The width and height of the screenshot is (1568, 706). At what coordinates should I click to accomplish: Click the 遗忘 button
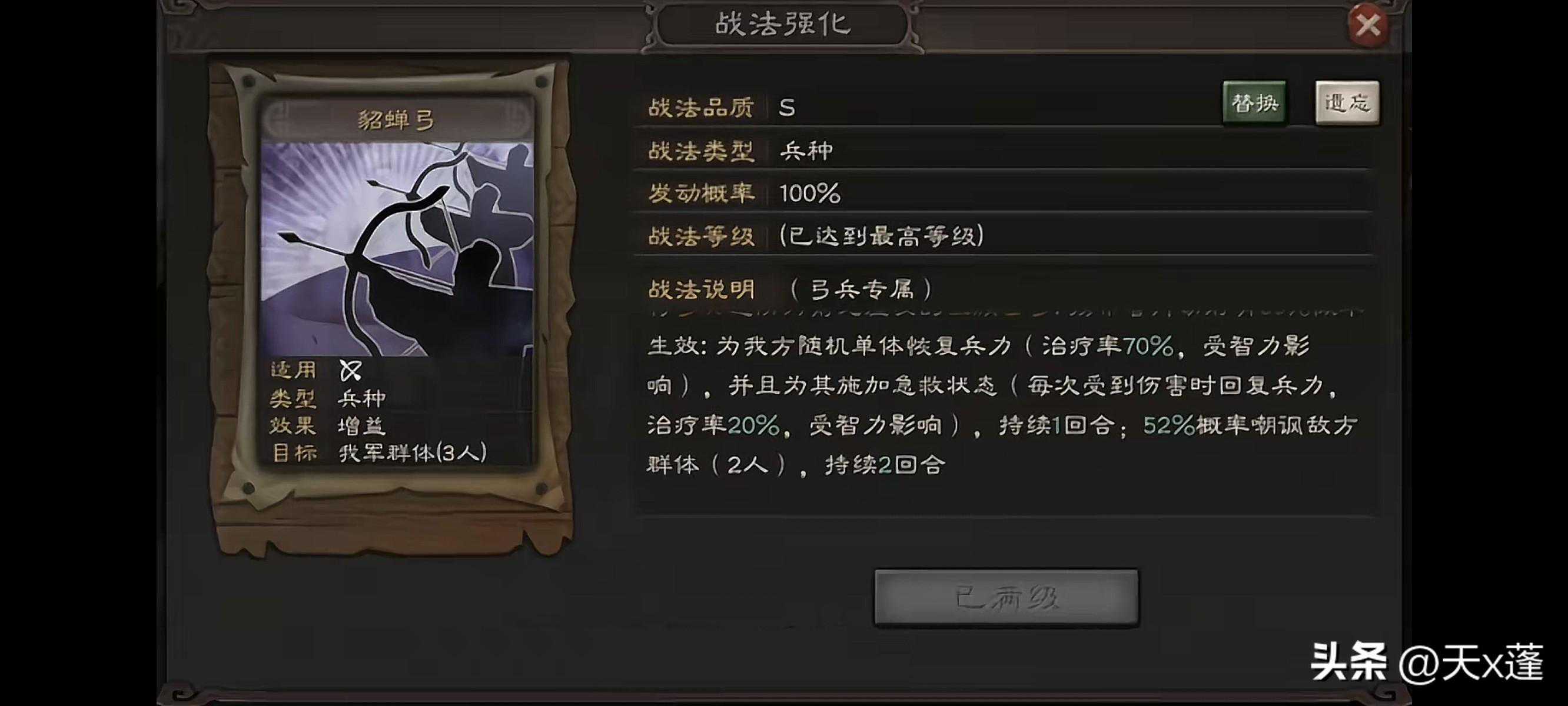click(x=1347, y=103)
